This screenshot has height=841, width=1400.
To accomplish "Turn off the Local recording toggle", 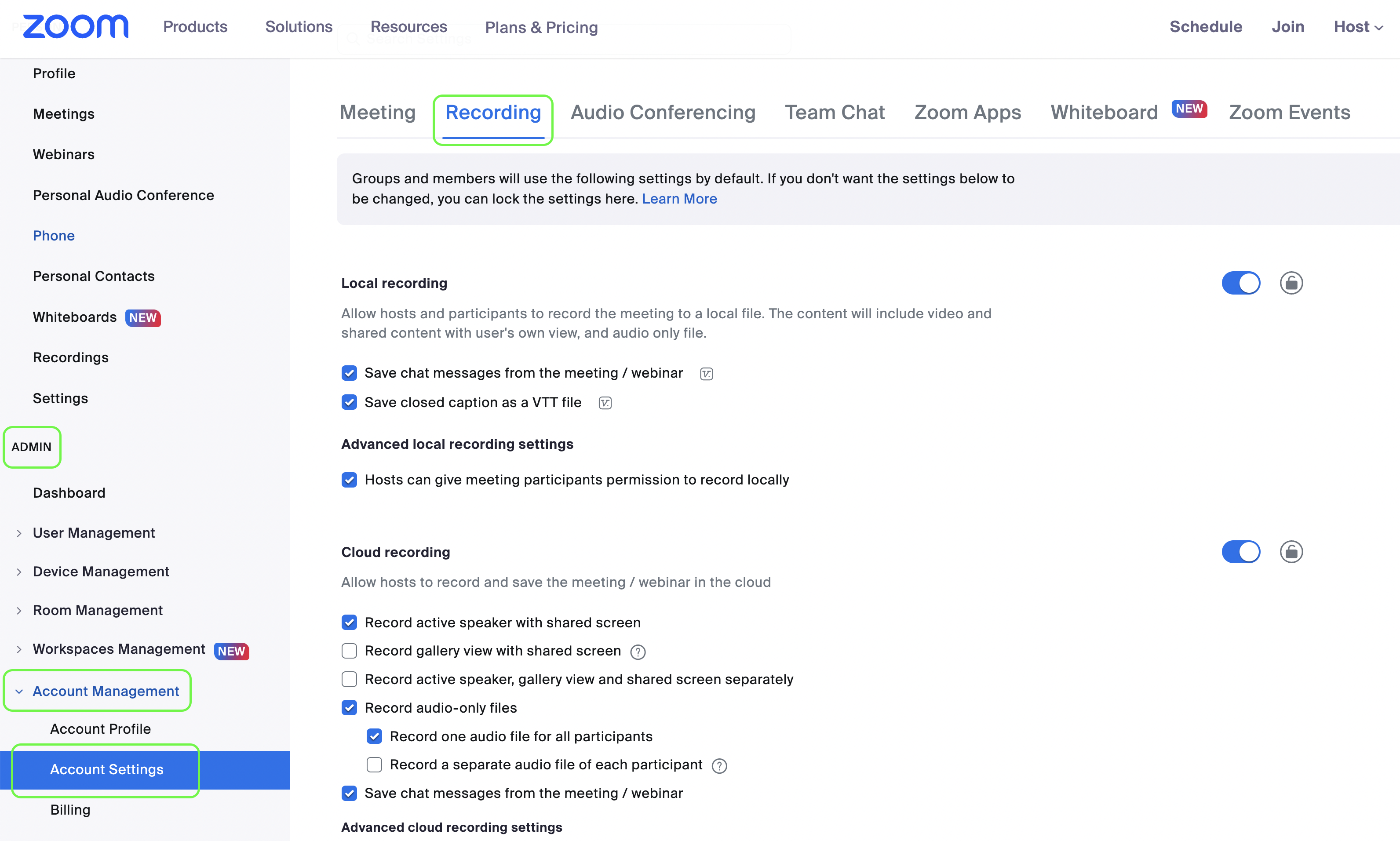I will tap(1241, 283).
